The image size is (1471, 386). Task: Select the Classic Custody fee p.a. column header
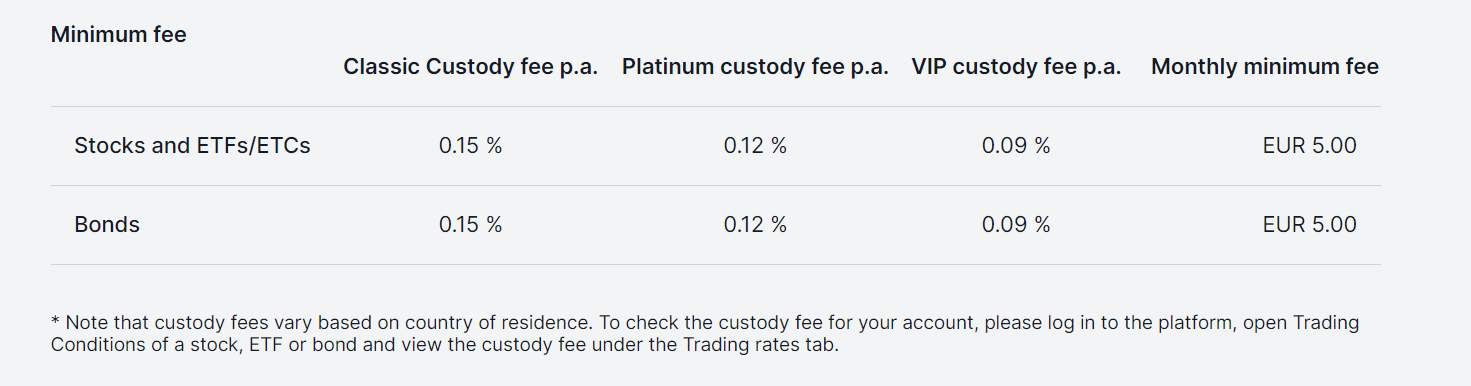(470, 67)
